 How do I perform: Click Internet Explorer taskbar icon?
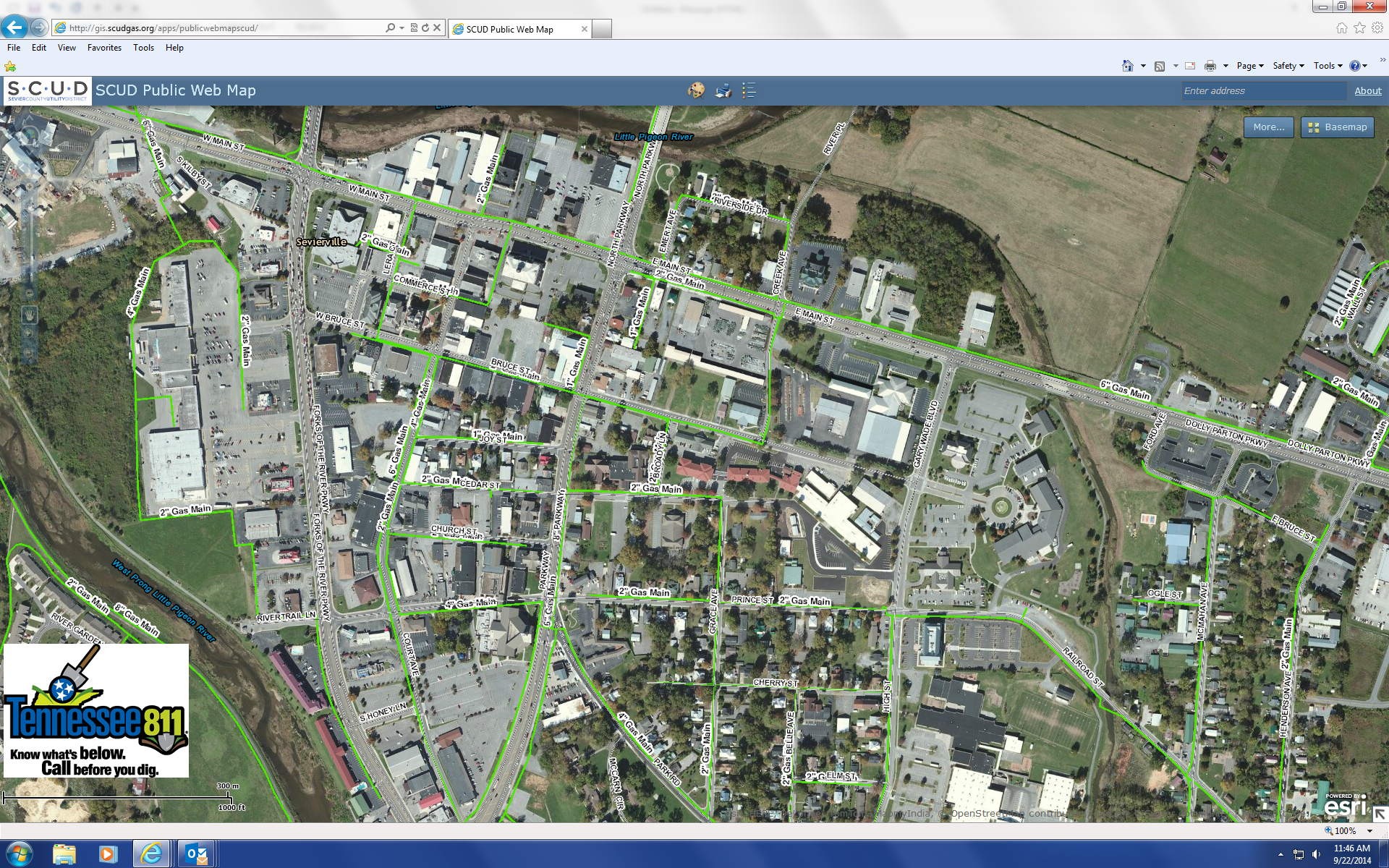(151, 854)
